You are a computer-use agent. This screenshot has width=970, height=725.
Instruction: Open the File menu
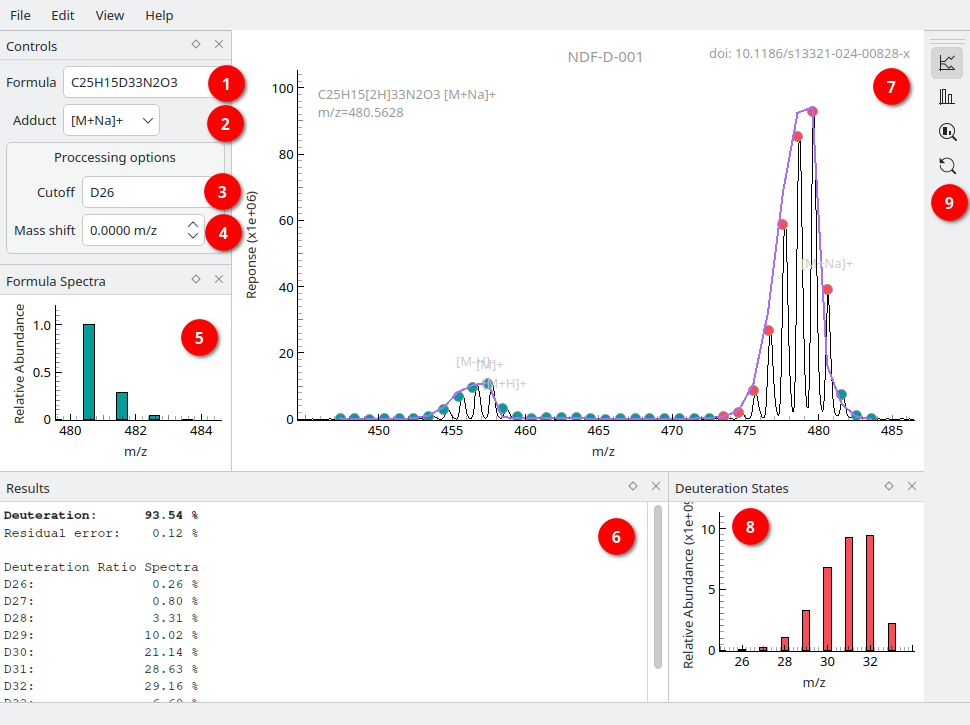tap(20, 15)
